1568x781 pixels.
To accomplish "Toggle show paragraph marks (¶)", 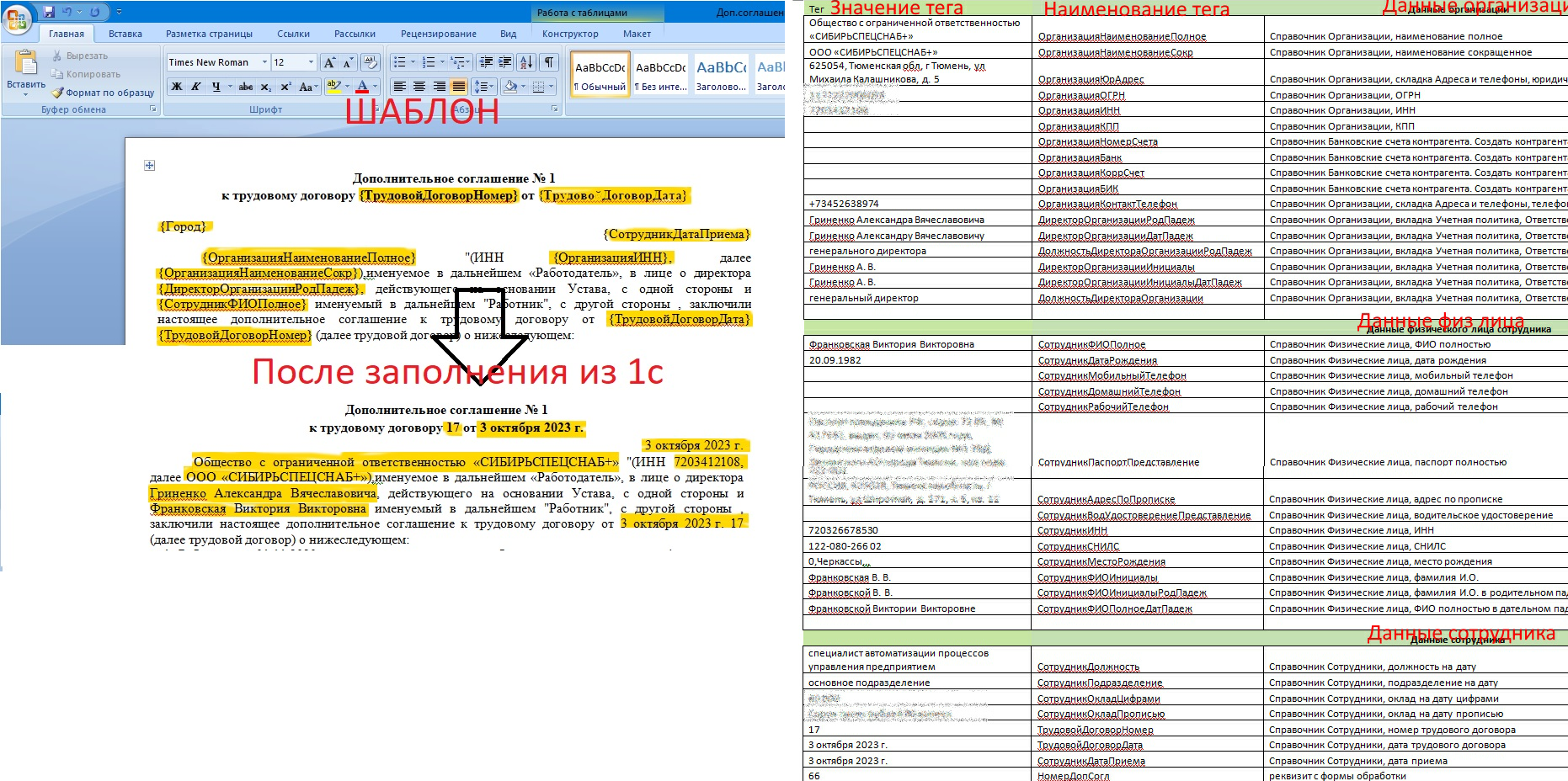I will pos(549,62).
